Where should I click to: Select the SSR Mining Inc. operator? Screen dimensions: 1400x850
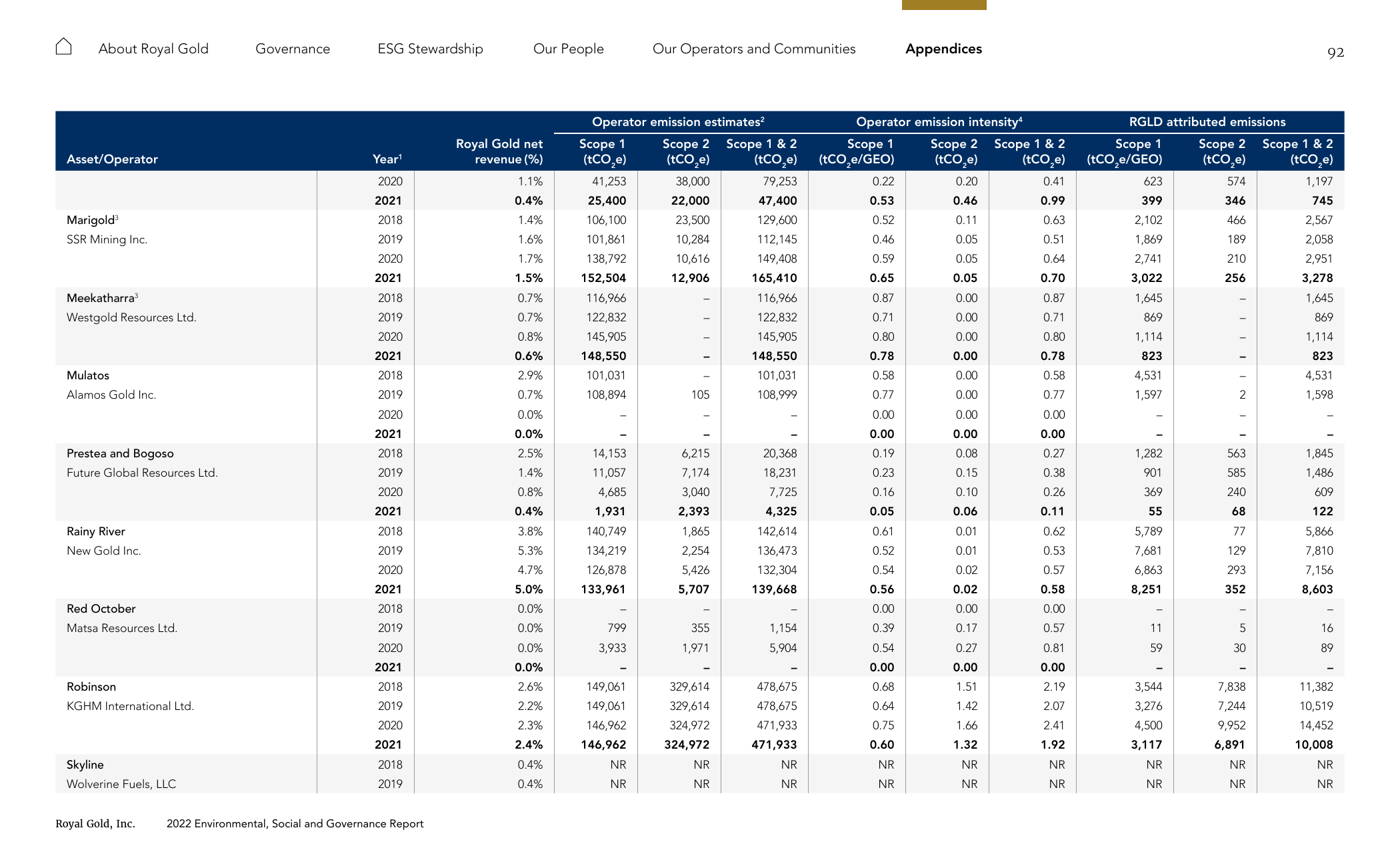point(107,239)
